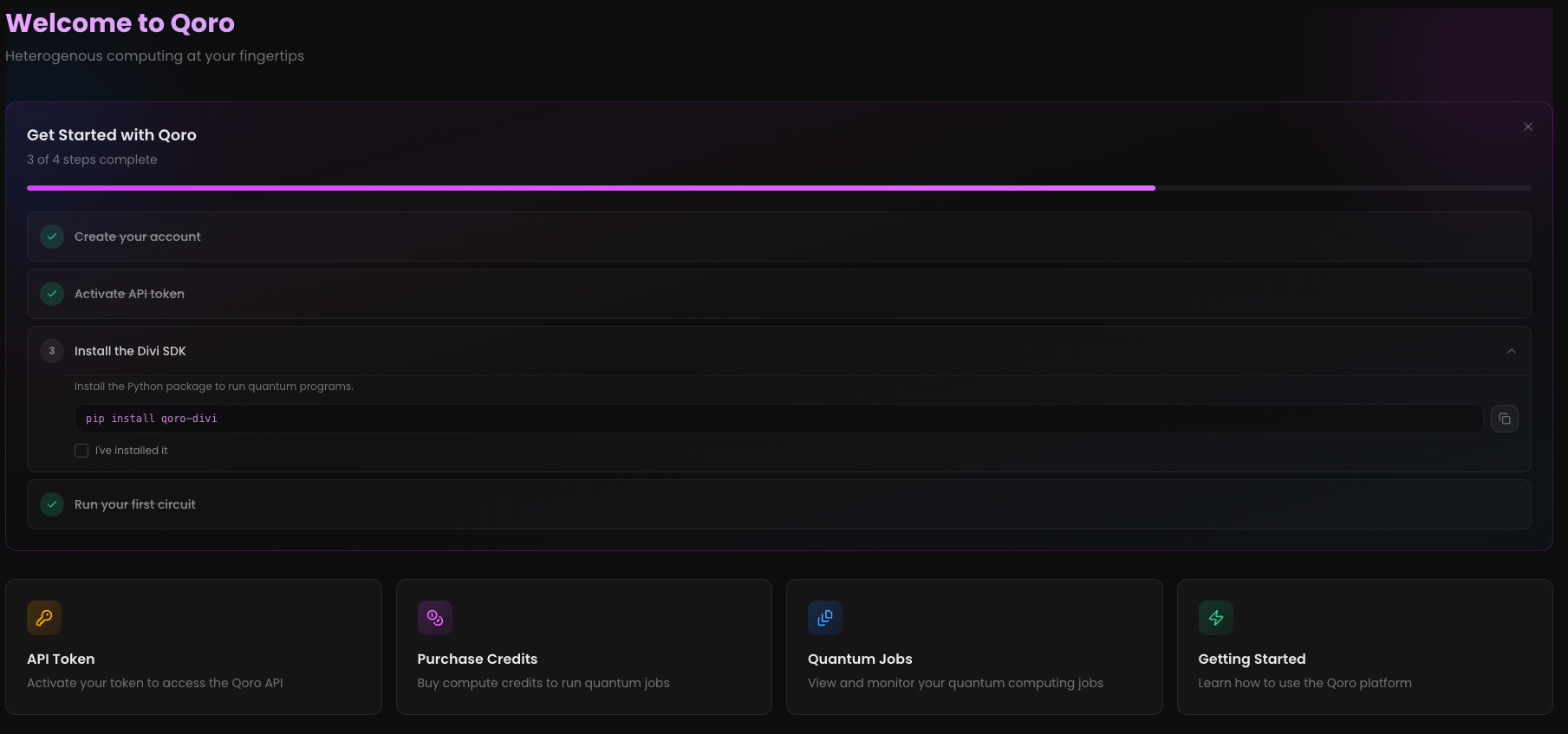Expand the Activate API token step
This screenshot has height=734, width=1568.
pyautogui.click(x=778, y=294)
